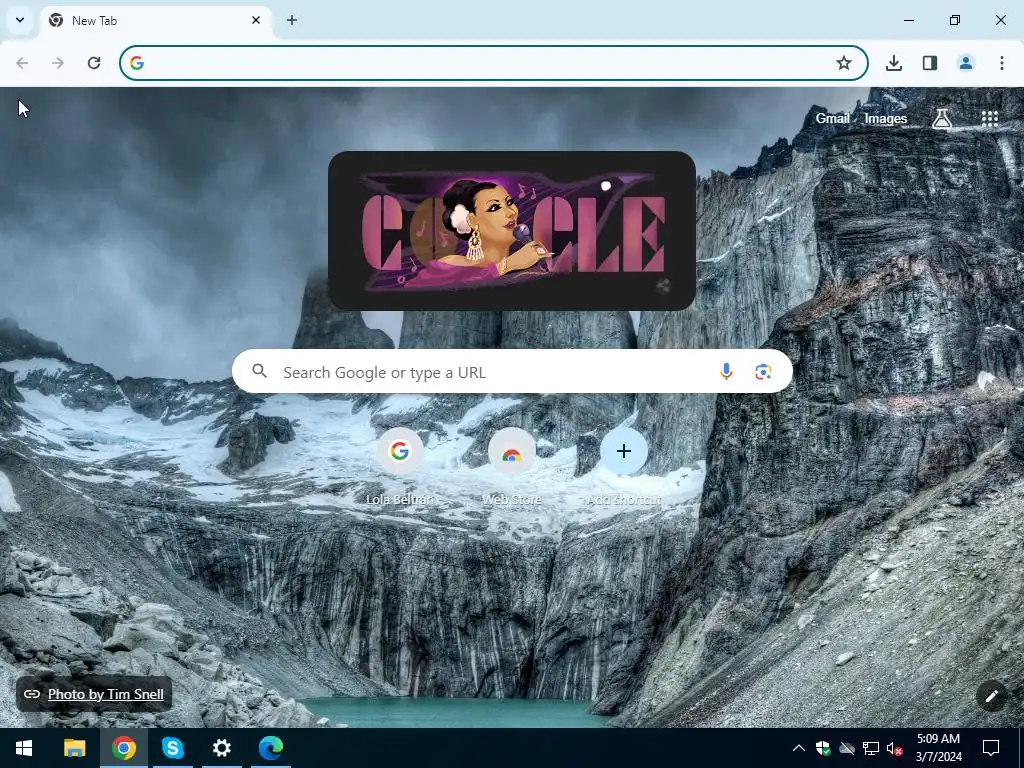Viewport: 1024px width, 768px height.
Task: Open the Lola Beltrán shortcut
Action: [x=400, y=466]
